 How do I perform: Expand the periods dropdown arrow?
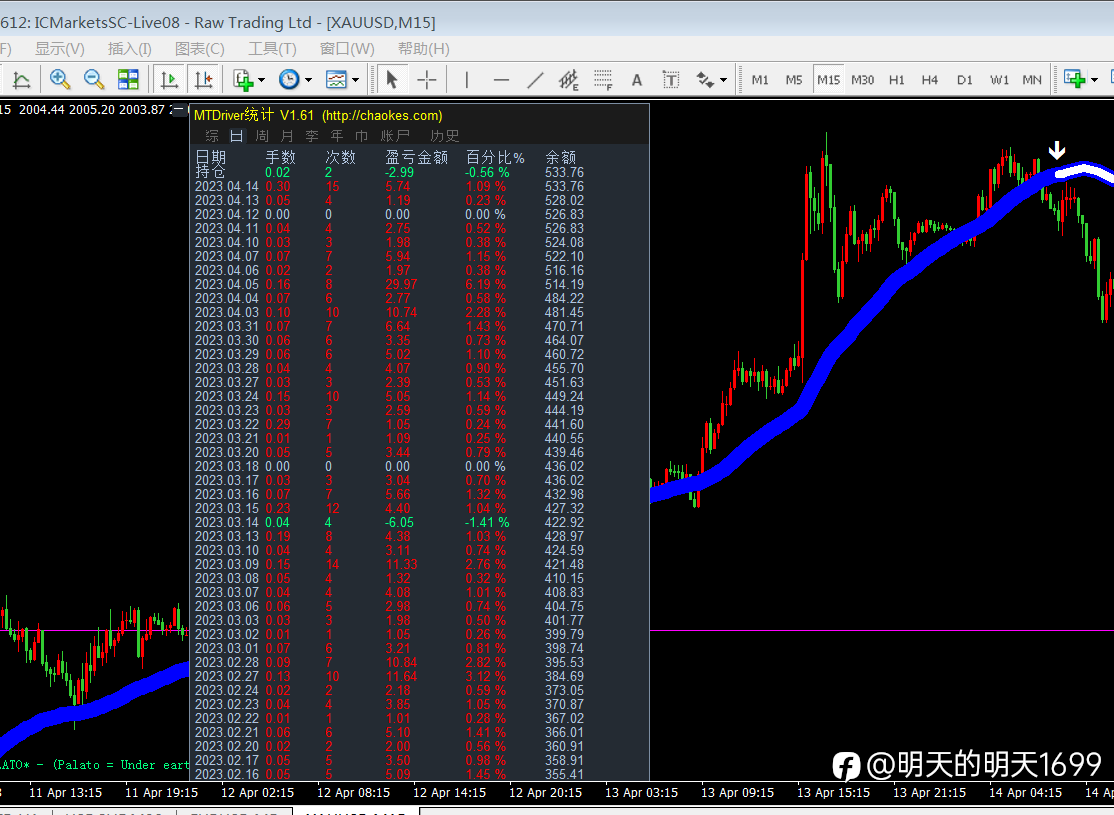[308, 80]
